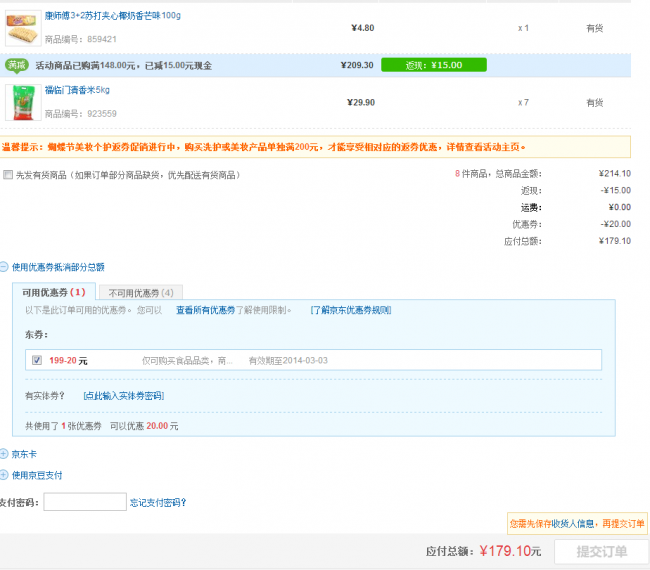This screenshot has height=570, width=650.
Task: Click the 福临门 rice product image
Action: (x=22, y=102)
